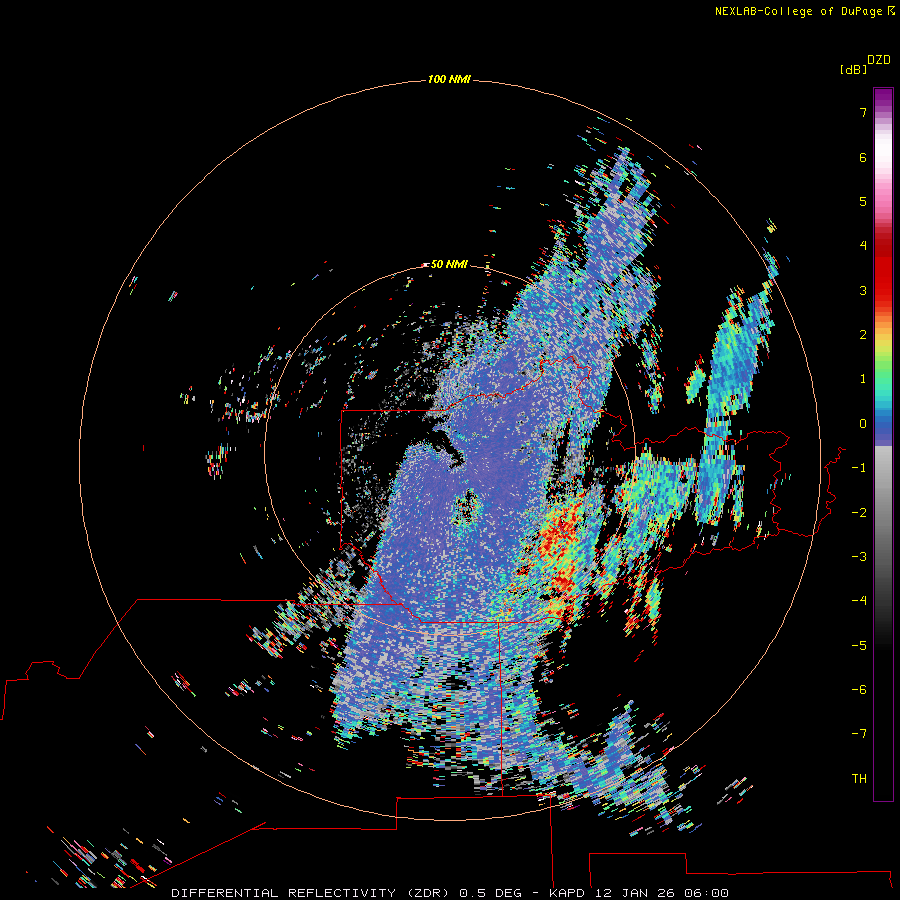The width and height of the screenshot is (900, 900).
Task: Click the vertical ZDR color scale bar
Action: pos(883,444)
